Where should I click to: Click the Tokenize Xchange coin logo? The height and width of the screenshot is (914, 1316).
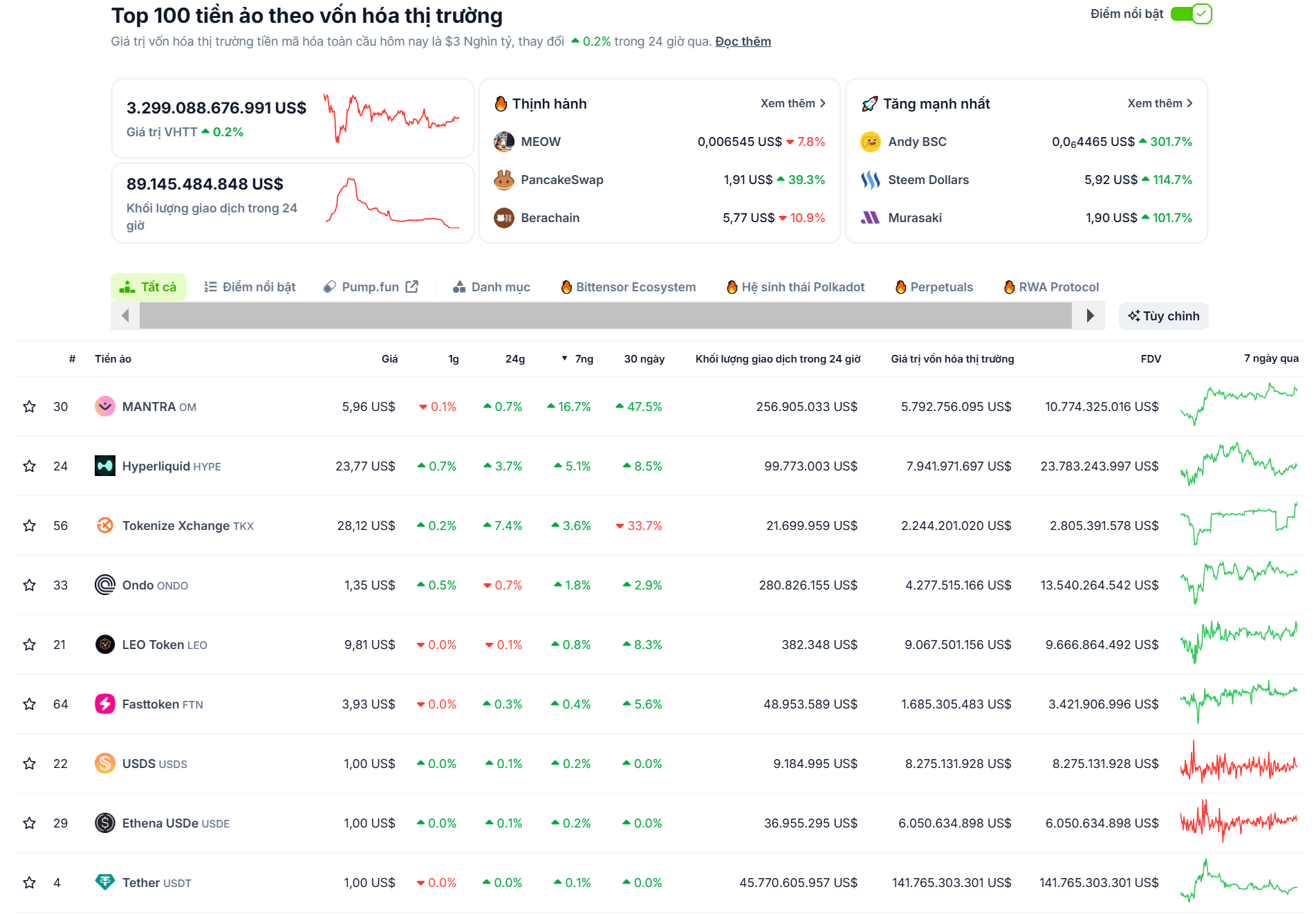pyautogui.click(x=105, y=525)
